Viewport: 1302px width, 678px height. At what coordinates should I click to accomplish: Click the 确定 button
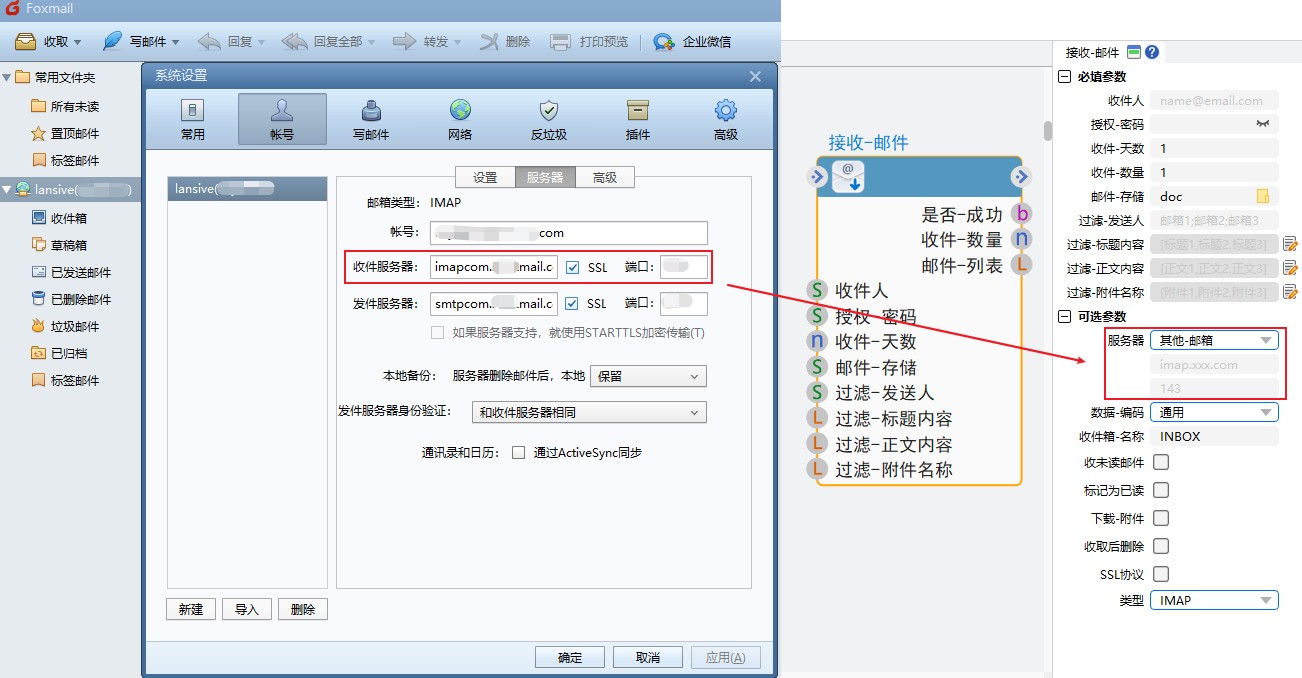click(x=569, y=657)
